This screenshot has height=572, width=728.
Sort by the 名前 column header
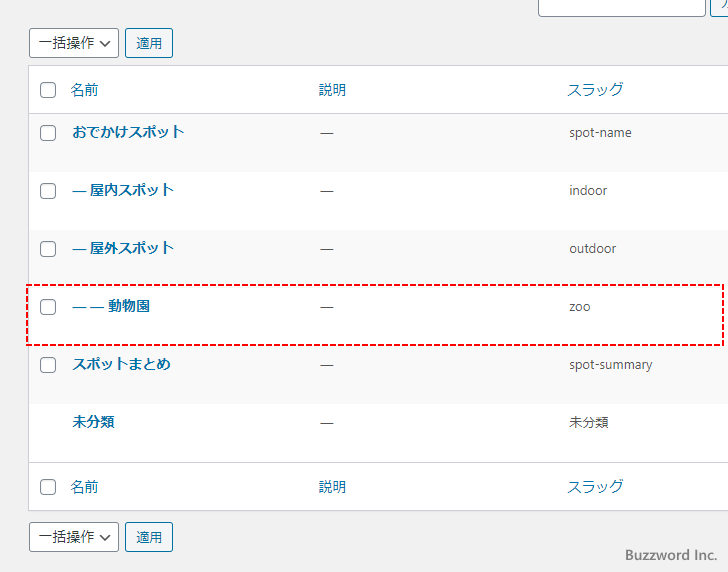(x=84, y=90)
